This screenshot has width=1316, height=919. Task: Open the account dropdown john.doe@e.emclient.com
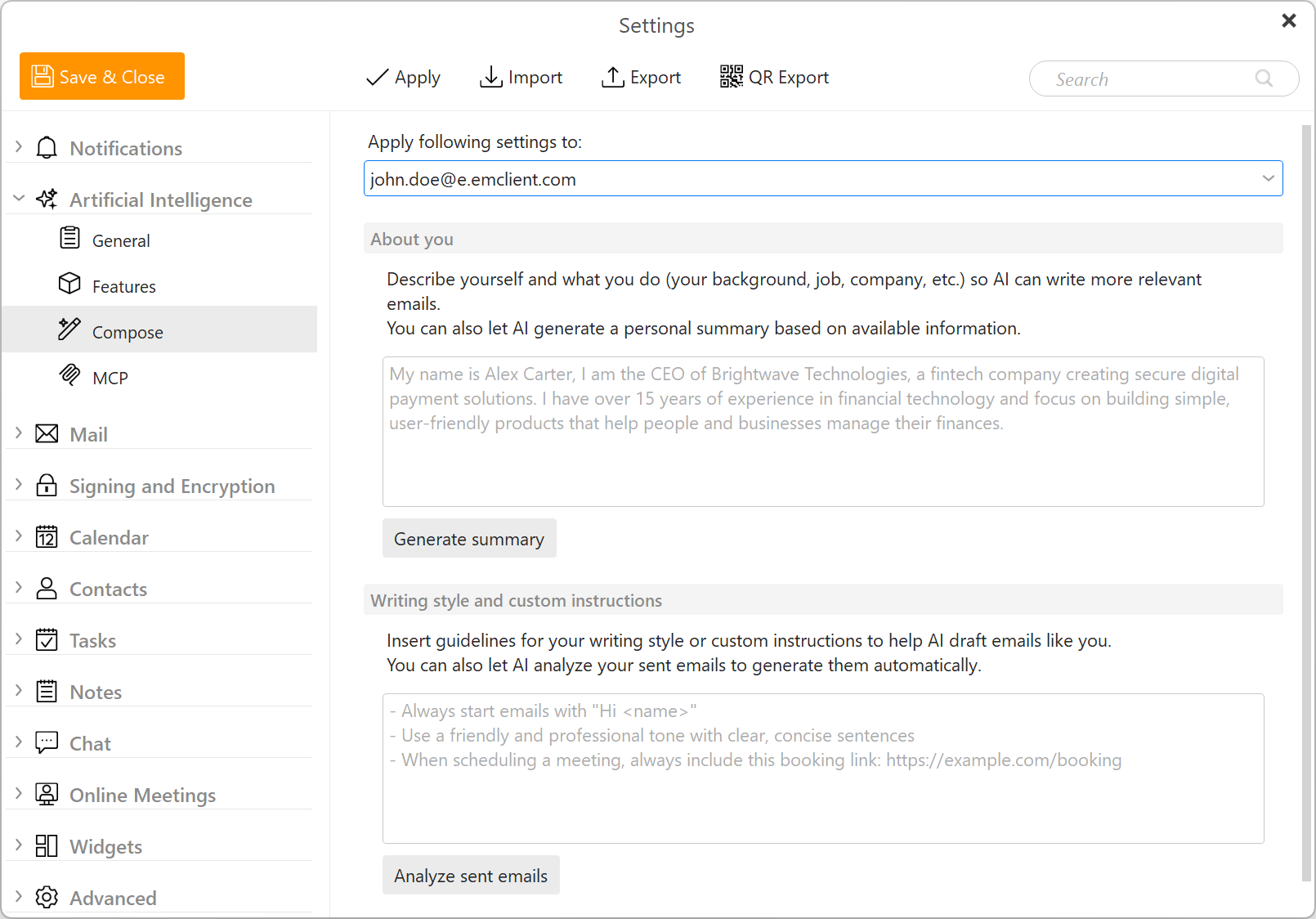[823, 178]
